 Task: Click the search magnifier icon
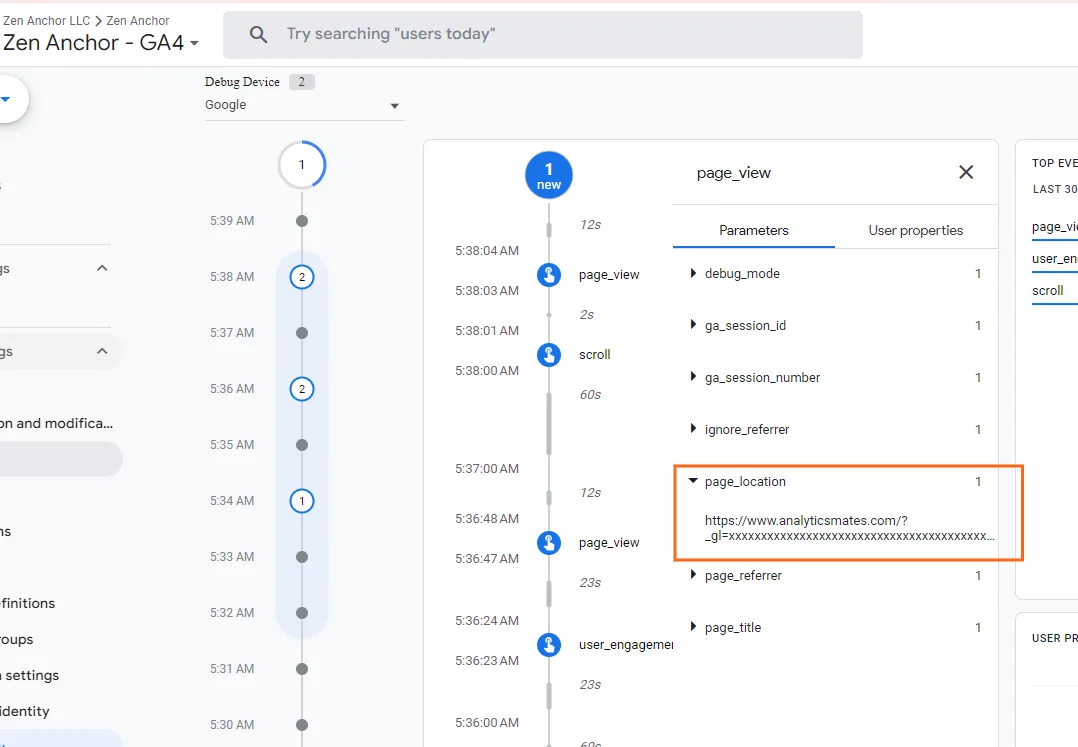pos(258,34)
